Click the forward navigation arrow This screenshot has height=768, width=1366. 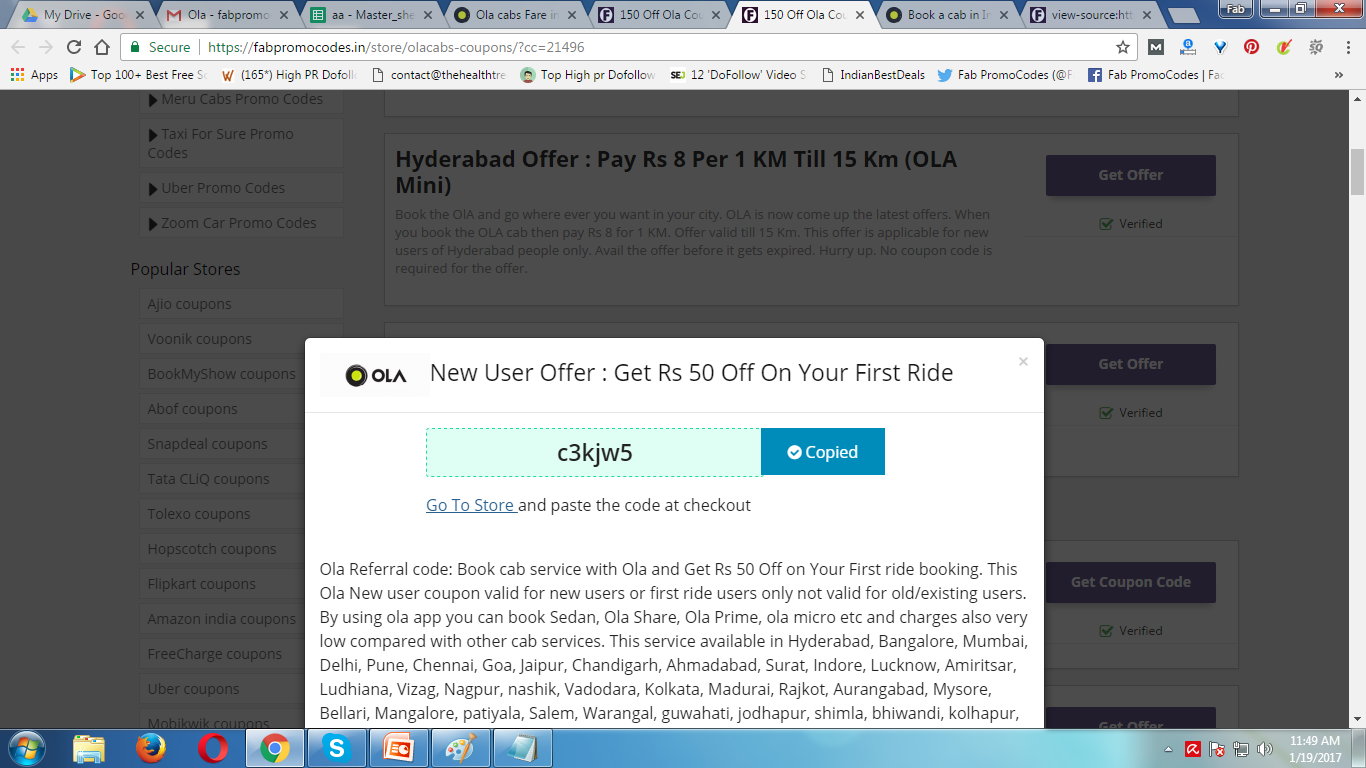46,47
